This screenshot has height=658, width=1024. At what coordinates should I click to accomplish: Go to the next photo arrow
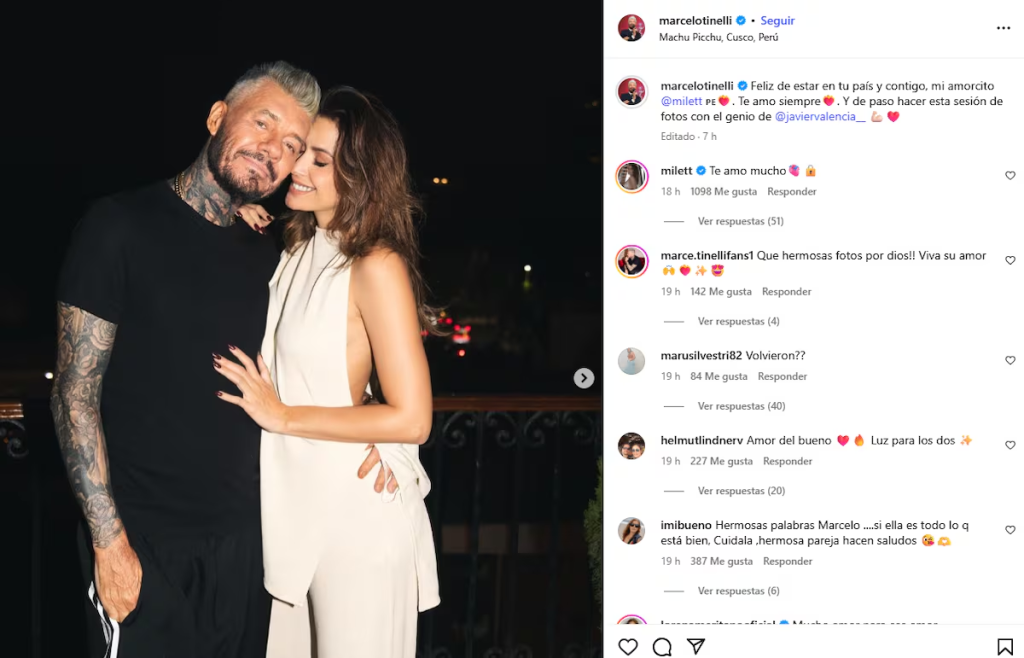[x=584, y=378]
